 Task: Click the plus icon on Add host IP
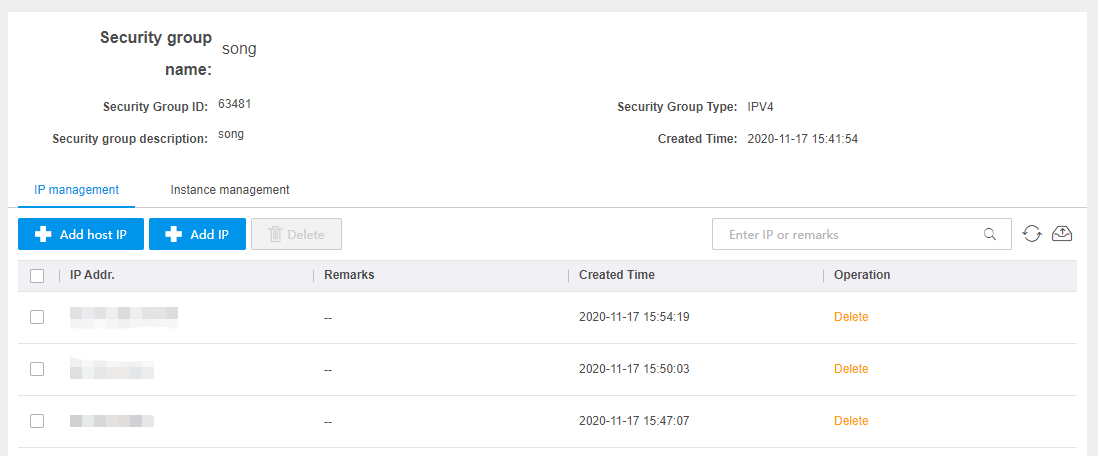coord(43,235)
